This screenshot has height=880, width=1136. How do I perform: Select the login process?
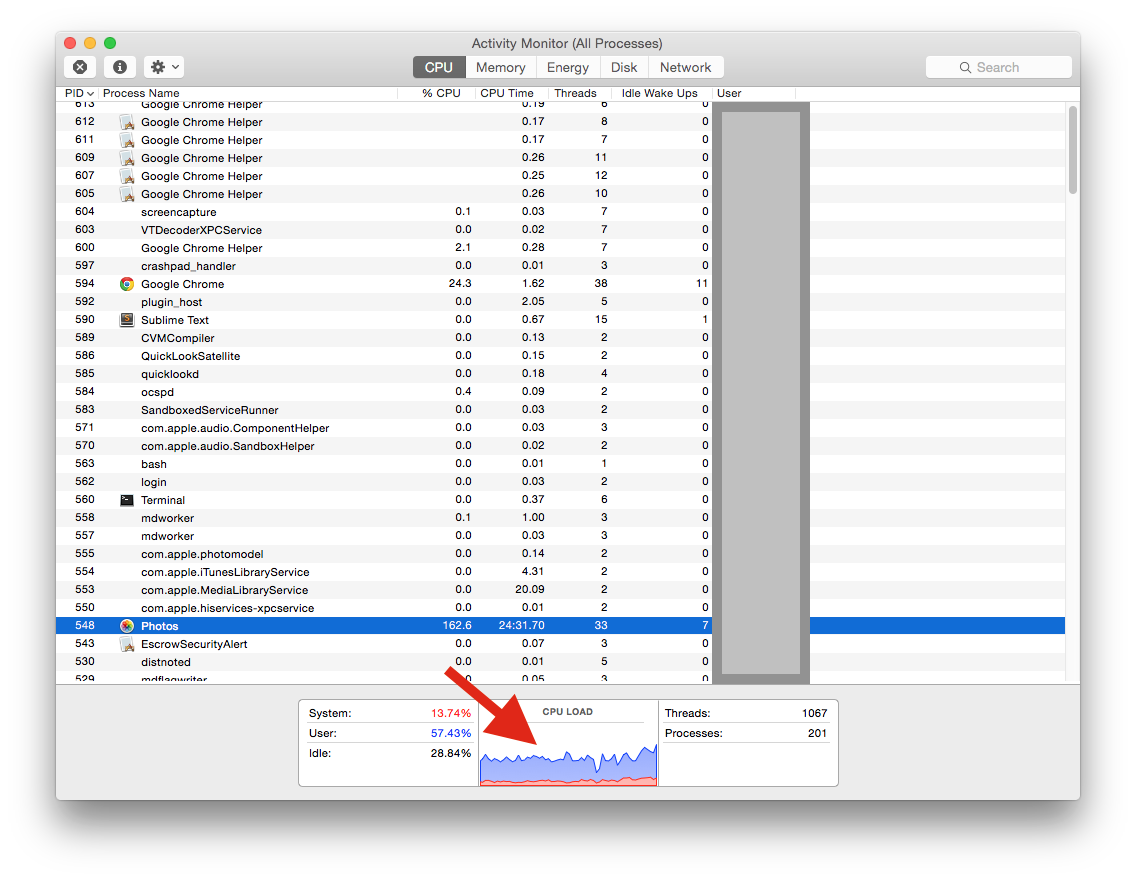pyautogui.click(x=560, y=482)
